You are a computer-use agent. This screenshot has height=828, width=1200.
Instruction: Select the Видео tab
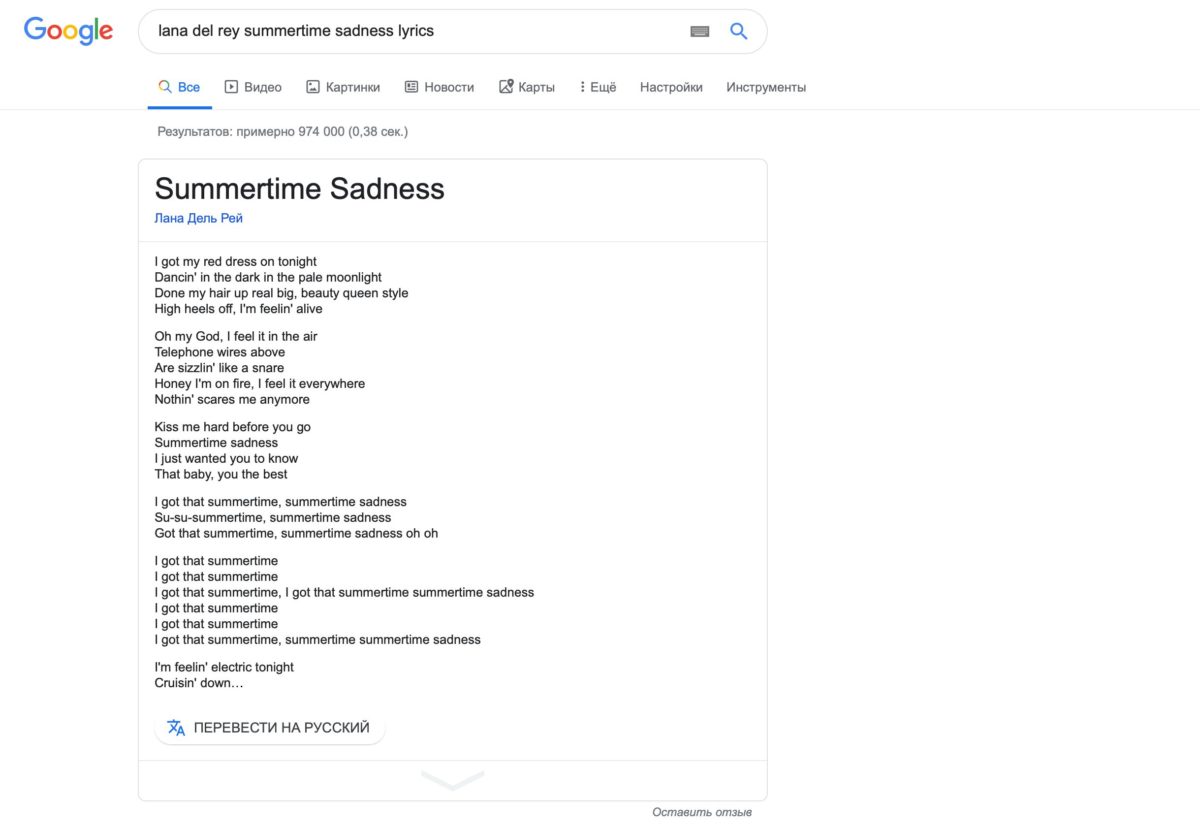(x=253, y=87)
